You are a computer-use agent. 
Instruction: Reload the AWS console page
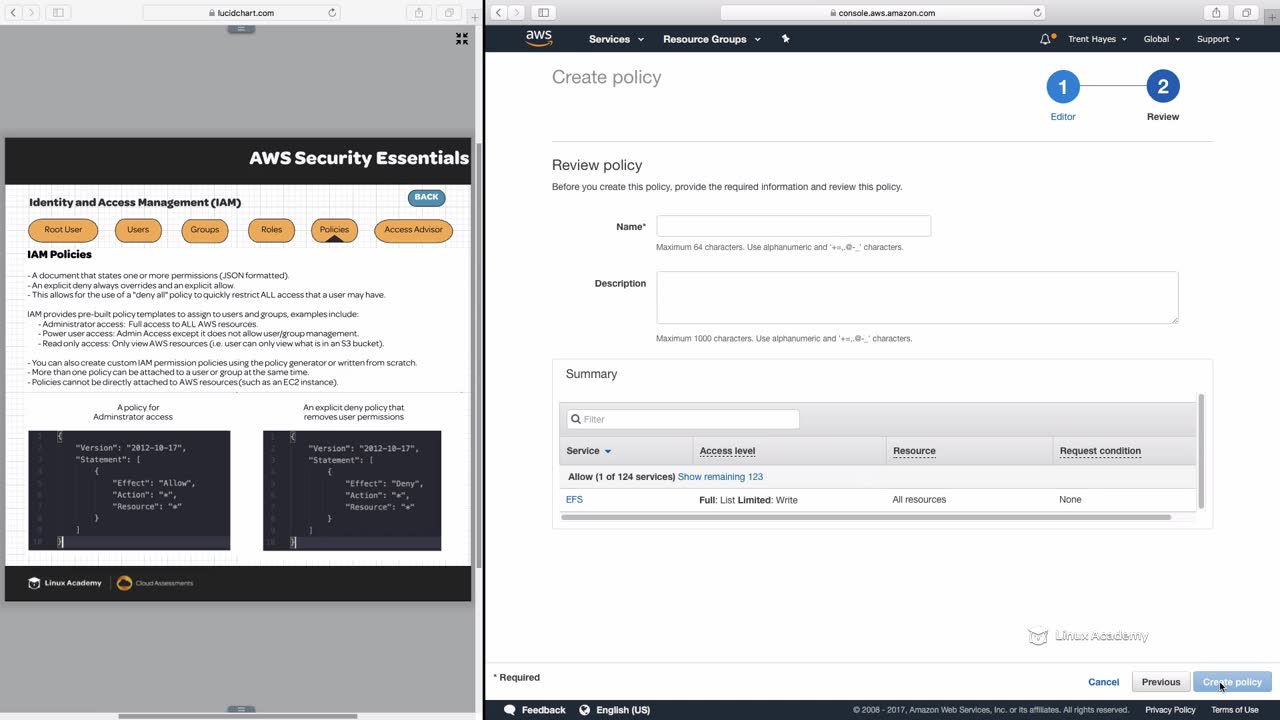click(1037, 13)
